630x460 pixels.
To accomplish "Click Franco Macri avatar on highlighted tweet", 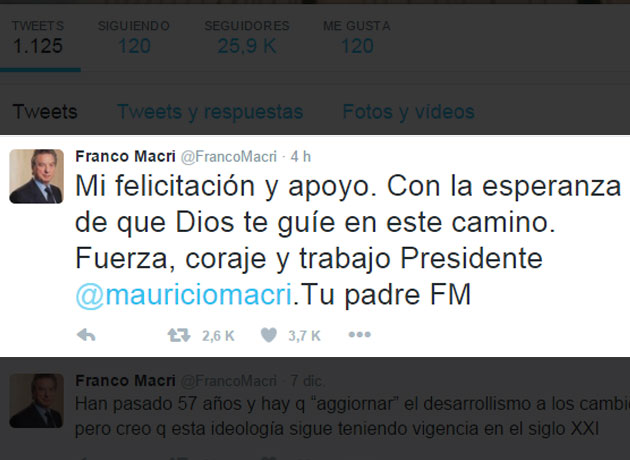I will click(37, 176).
